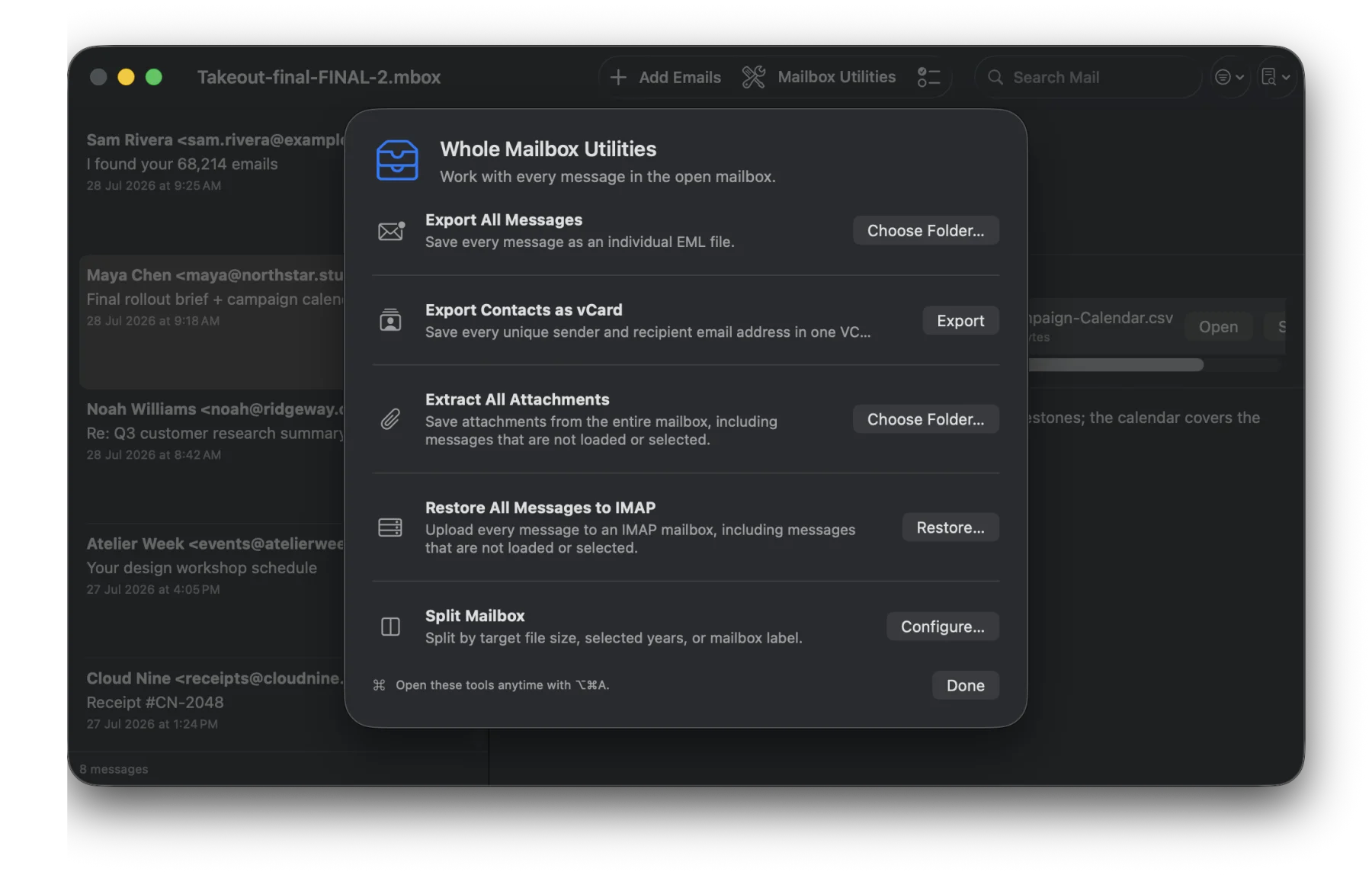This screenshot has width=1372, height=875.
Task: Click the Mailbox Utilities label
Action: point(836,77)
